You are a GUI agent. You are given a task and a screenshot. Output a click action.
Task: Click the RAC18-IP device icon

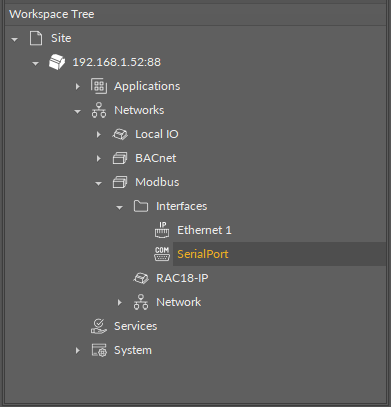pyautogui.click(x=141, y=278)
